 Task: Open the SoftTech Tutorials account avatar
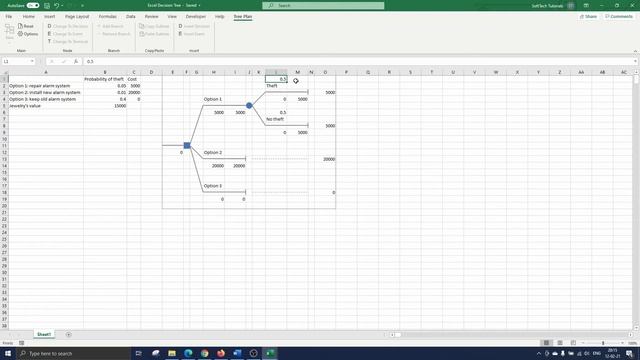pos(571,6)
